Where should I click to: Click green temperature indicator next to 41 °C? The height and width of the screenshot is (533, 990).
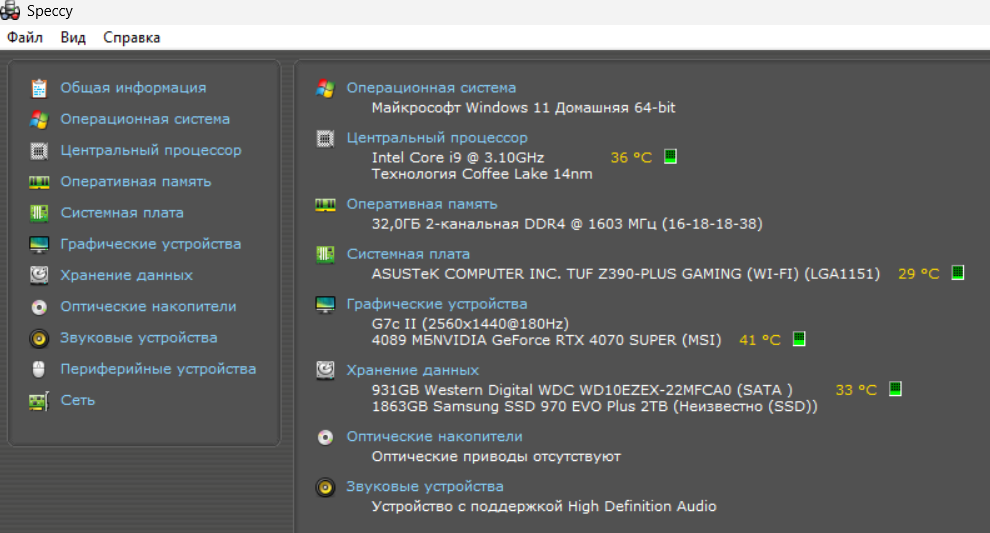(x=799, y=338)
